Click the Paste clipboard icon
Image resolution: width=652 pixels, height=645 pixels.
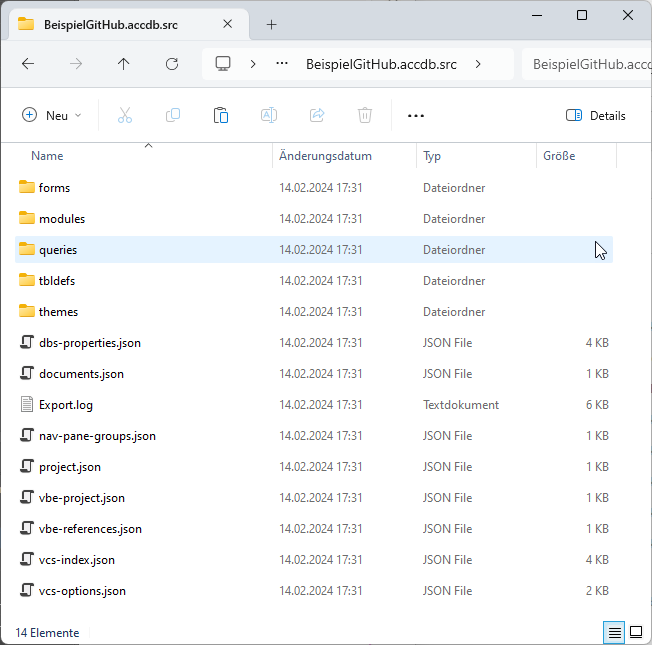(221, 115)
